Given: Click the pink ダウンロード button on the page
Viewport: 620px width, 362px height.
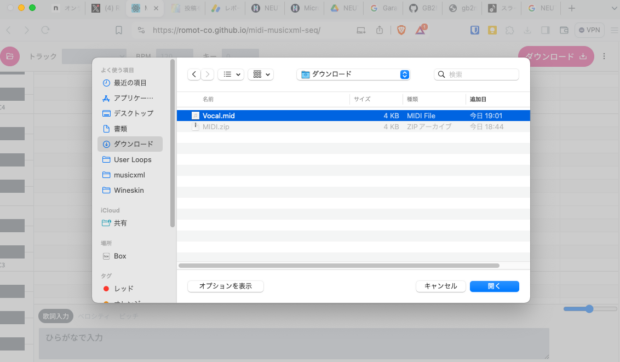Looking at the screenshot, I should pyautogui.click(x=556, y=57).
